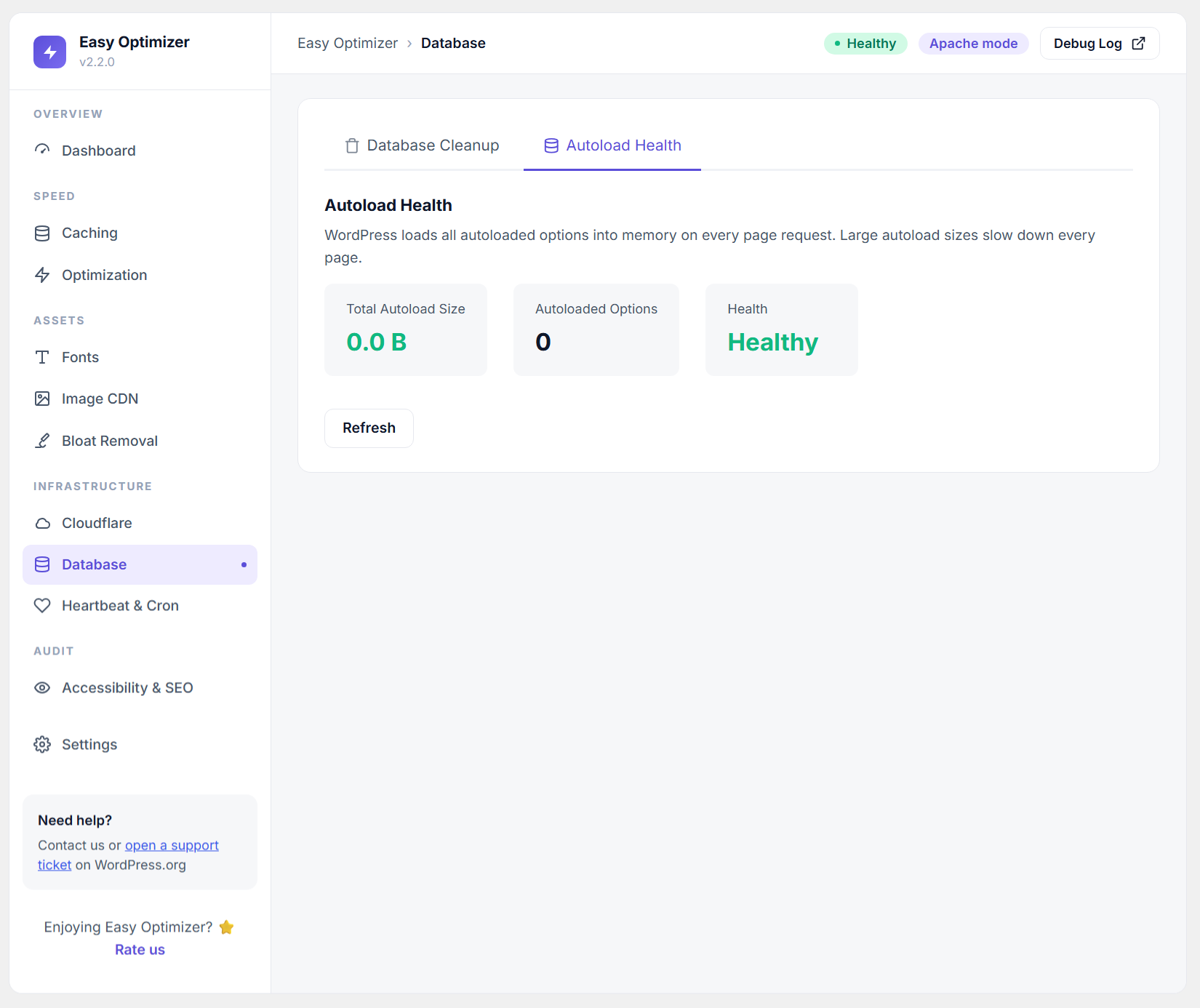Click the v2.2.0 version label
Screen dimensions: 1200x1008
(x=97, y=62)
